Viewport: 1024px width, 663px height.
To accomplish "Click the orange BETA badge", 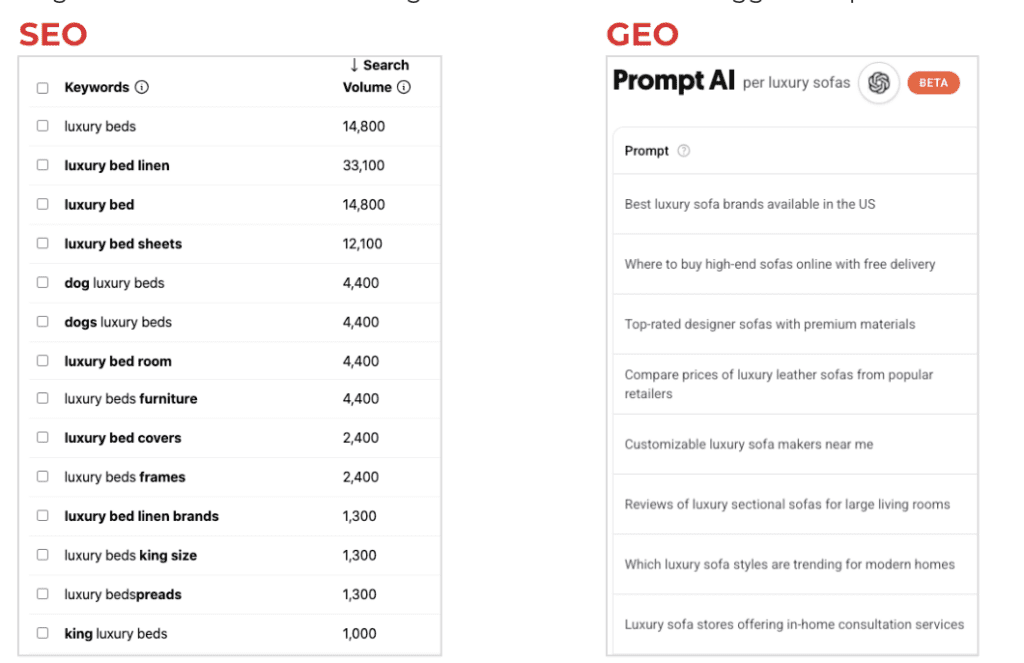I will pyautogui.click(x=933, y=83).
